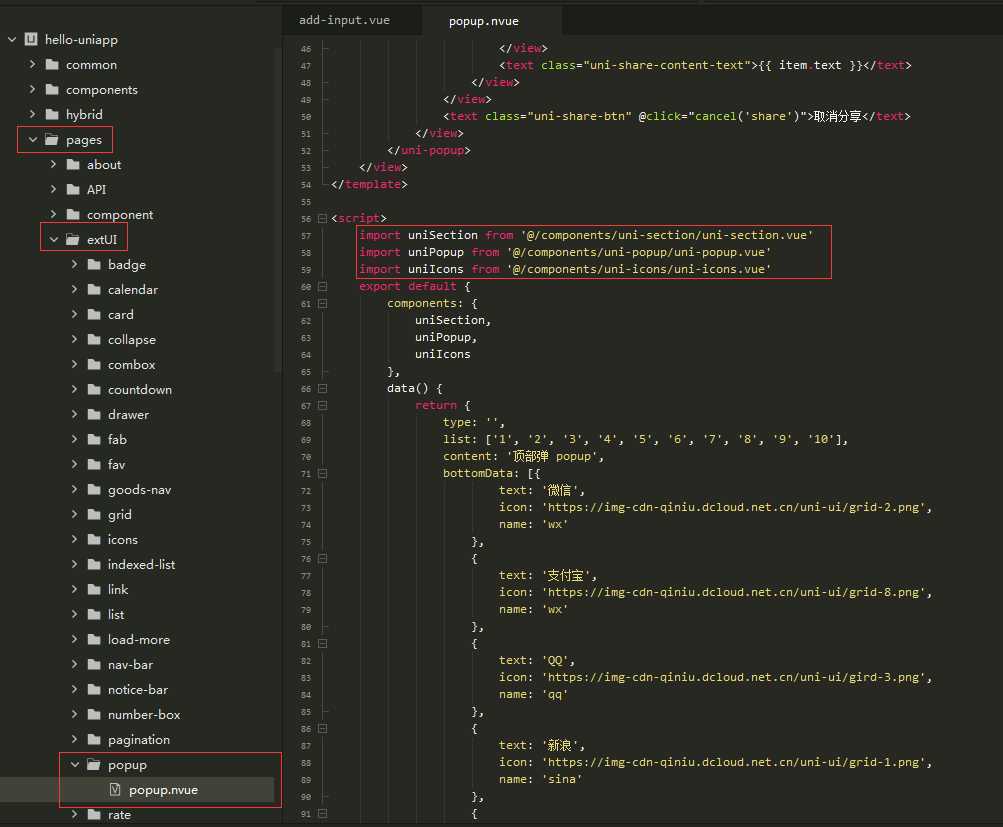Expand the about folder chevron
The width and height of the screenshot is (1003, 827).
click(x=54, y=164)
